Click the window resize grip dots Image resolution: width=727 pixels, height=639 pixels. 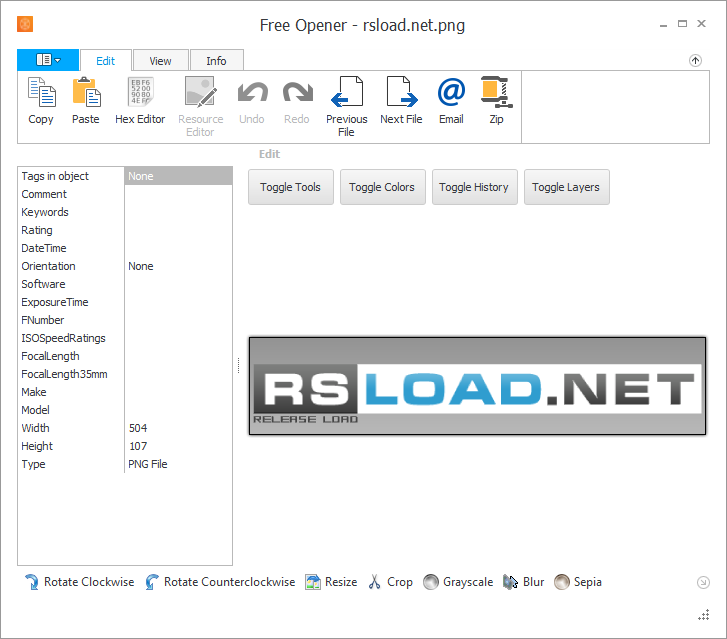click(704, 615)
